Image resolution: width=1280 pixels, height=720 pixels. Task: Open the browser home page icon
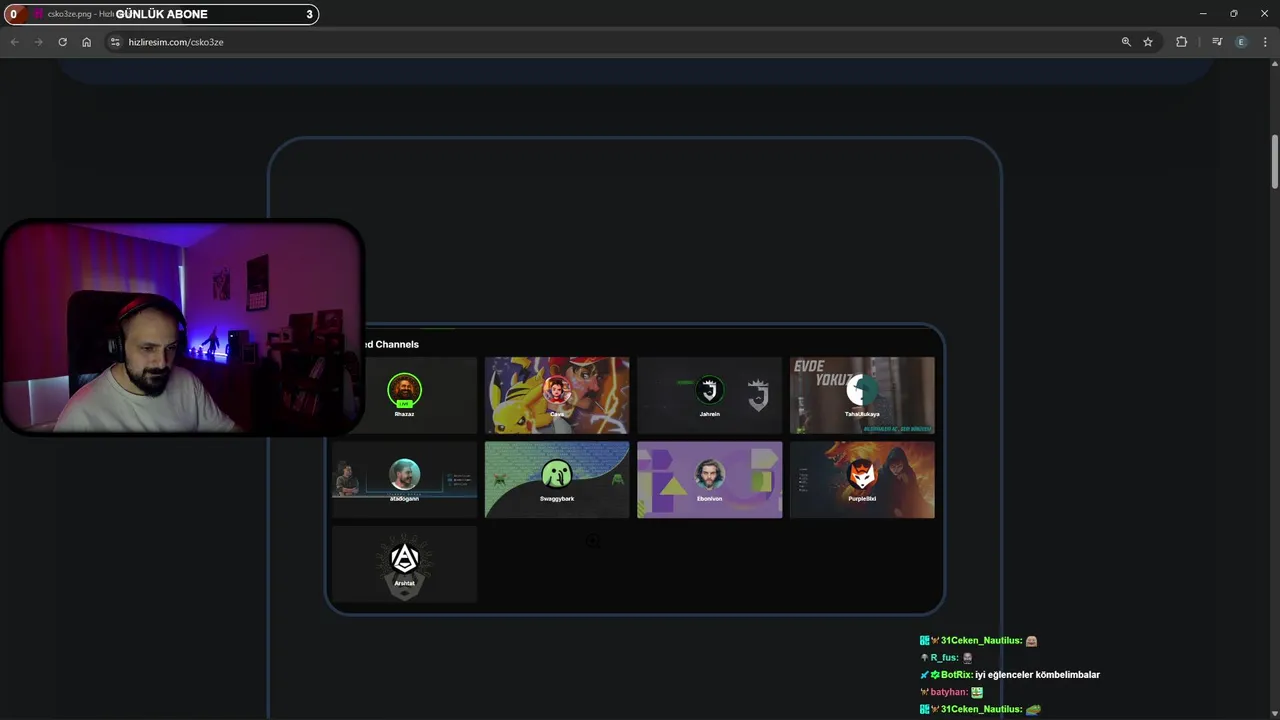pos(86,42)
